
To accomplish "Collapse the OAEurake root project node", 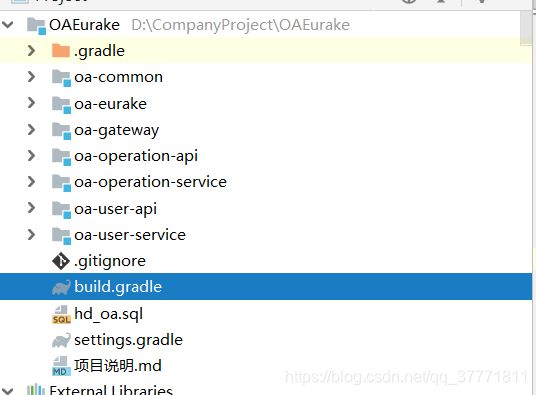I will (x=8, y=25).
